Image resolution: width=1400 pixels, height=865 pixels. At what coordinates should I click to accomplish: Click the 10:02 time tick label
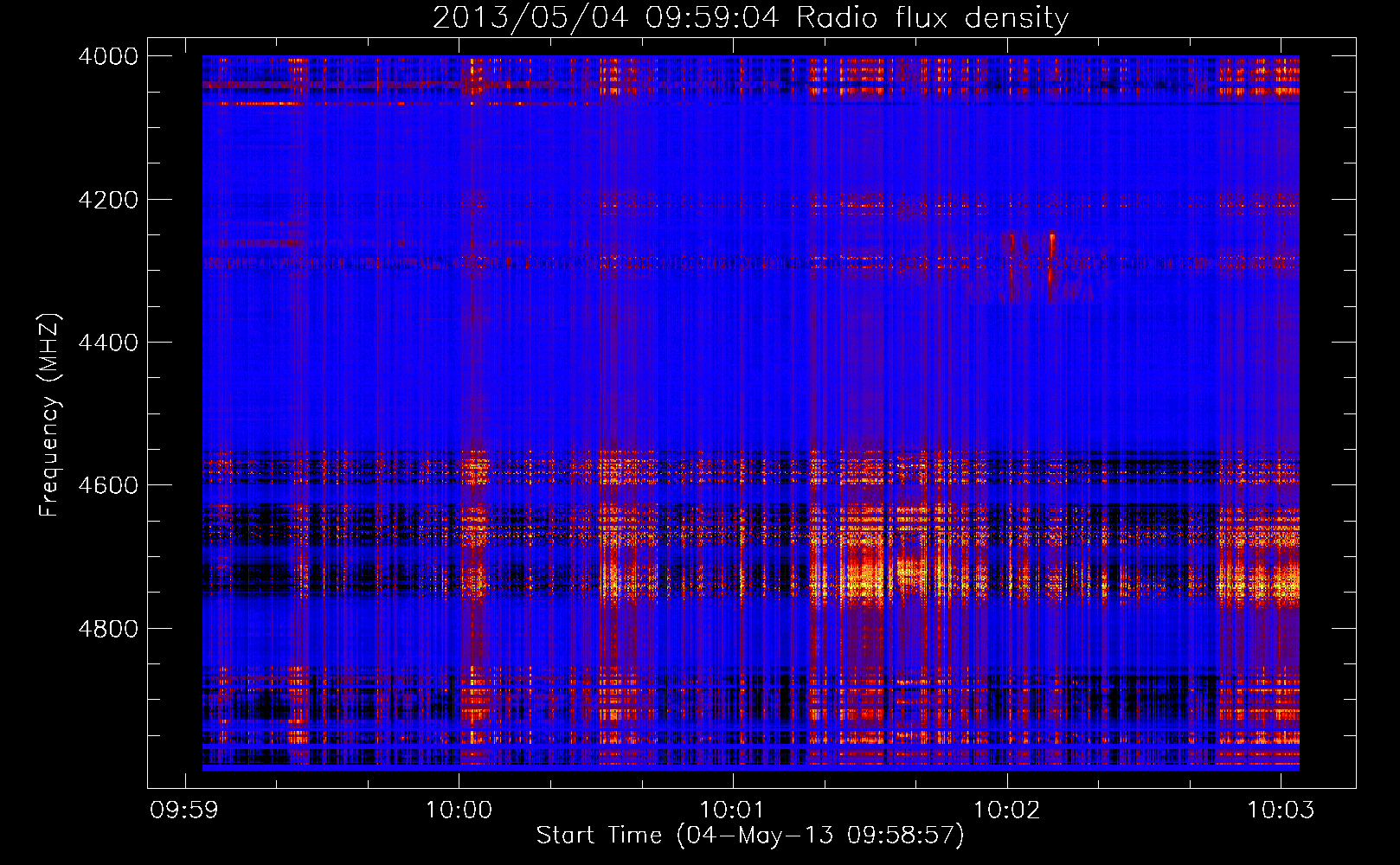(1006, 811)
